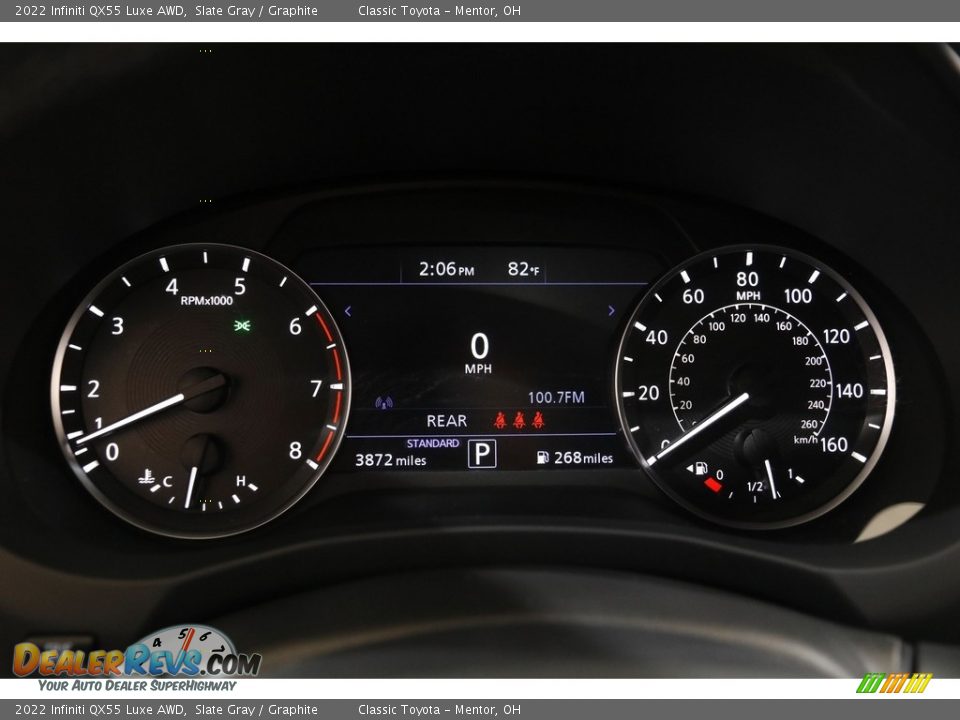
Task: Click the first red rear seatbelt icon
Action: pyautogui.click(x=500, y=420)
